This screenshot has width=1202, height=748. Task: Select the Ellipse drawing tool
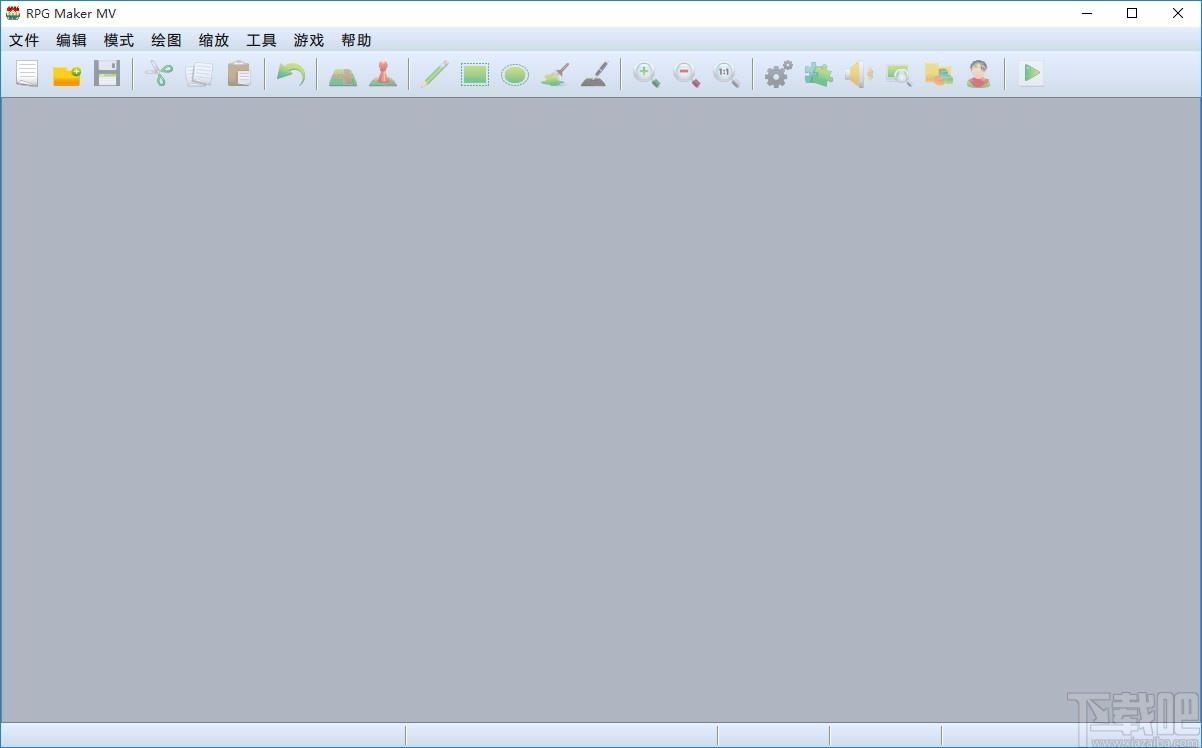[514, 73]
